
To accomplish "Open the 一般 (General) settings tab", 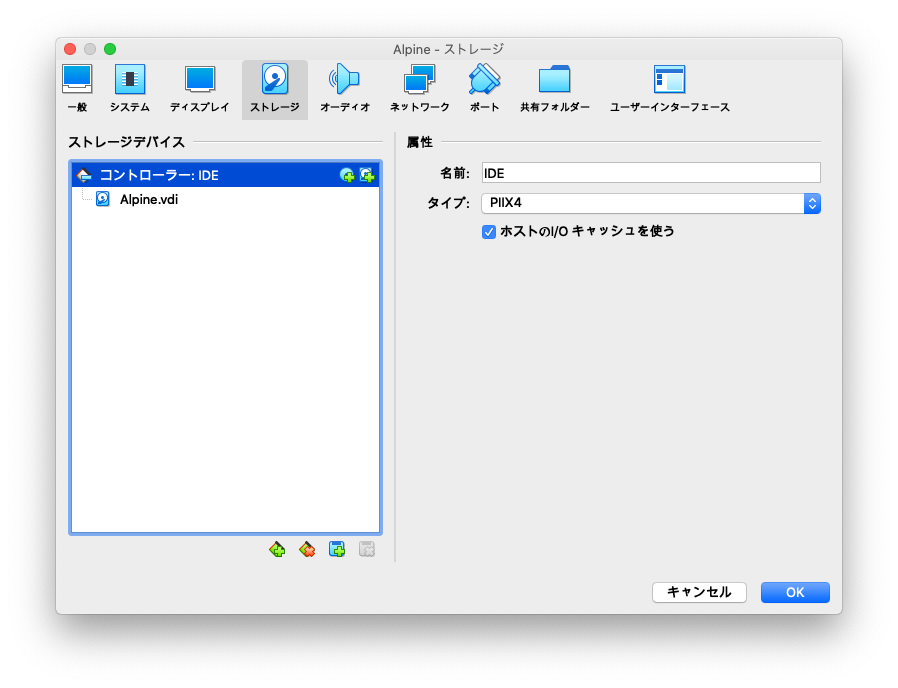I will click(77, 89).
